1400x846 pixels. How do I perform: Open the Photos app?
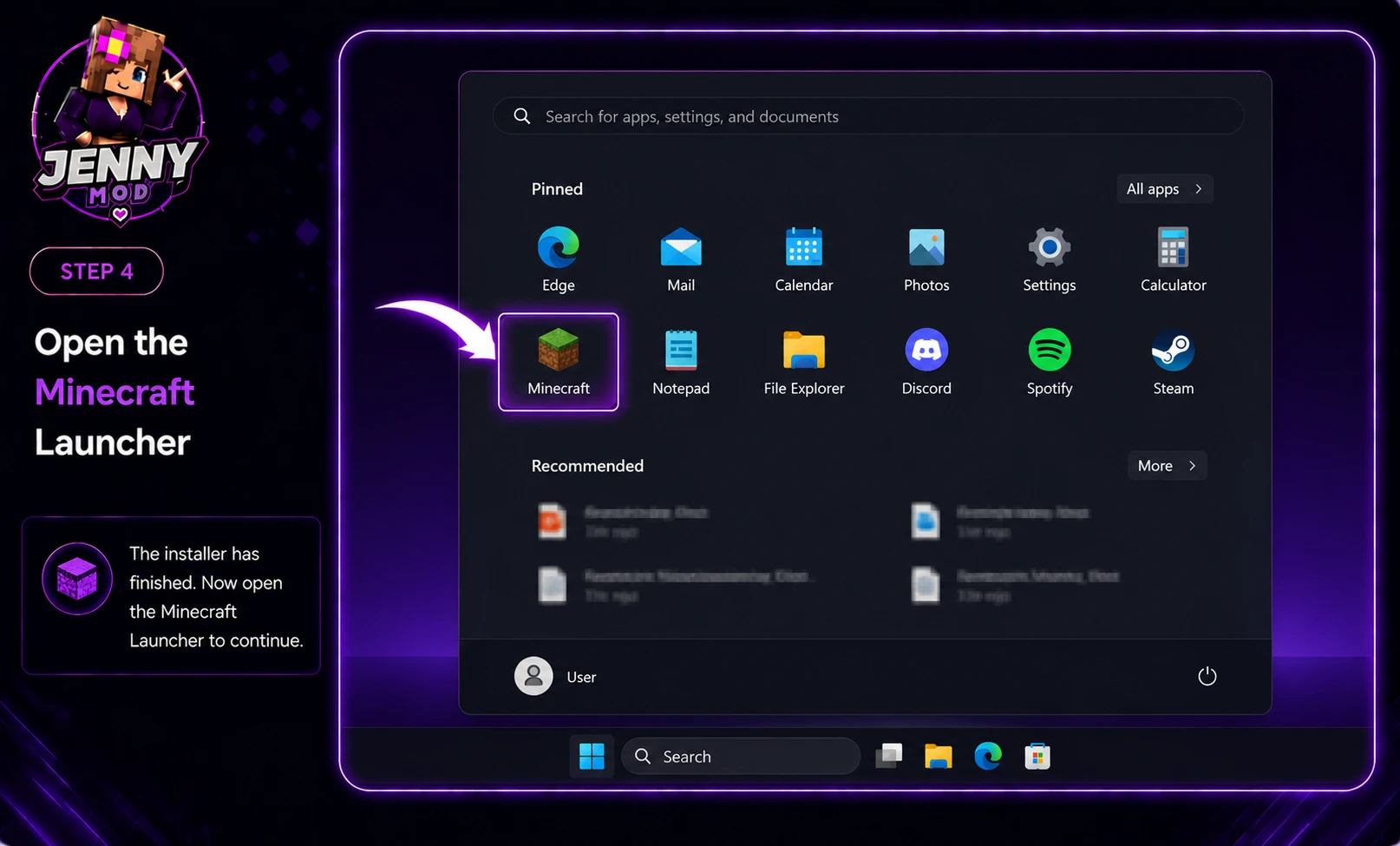(x=926, y=259)
